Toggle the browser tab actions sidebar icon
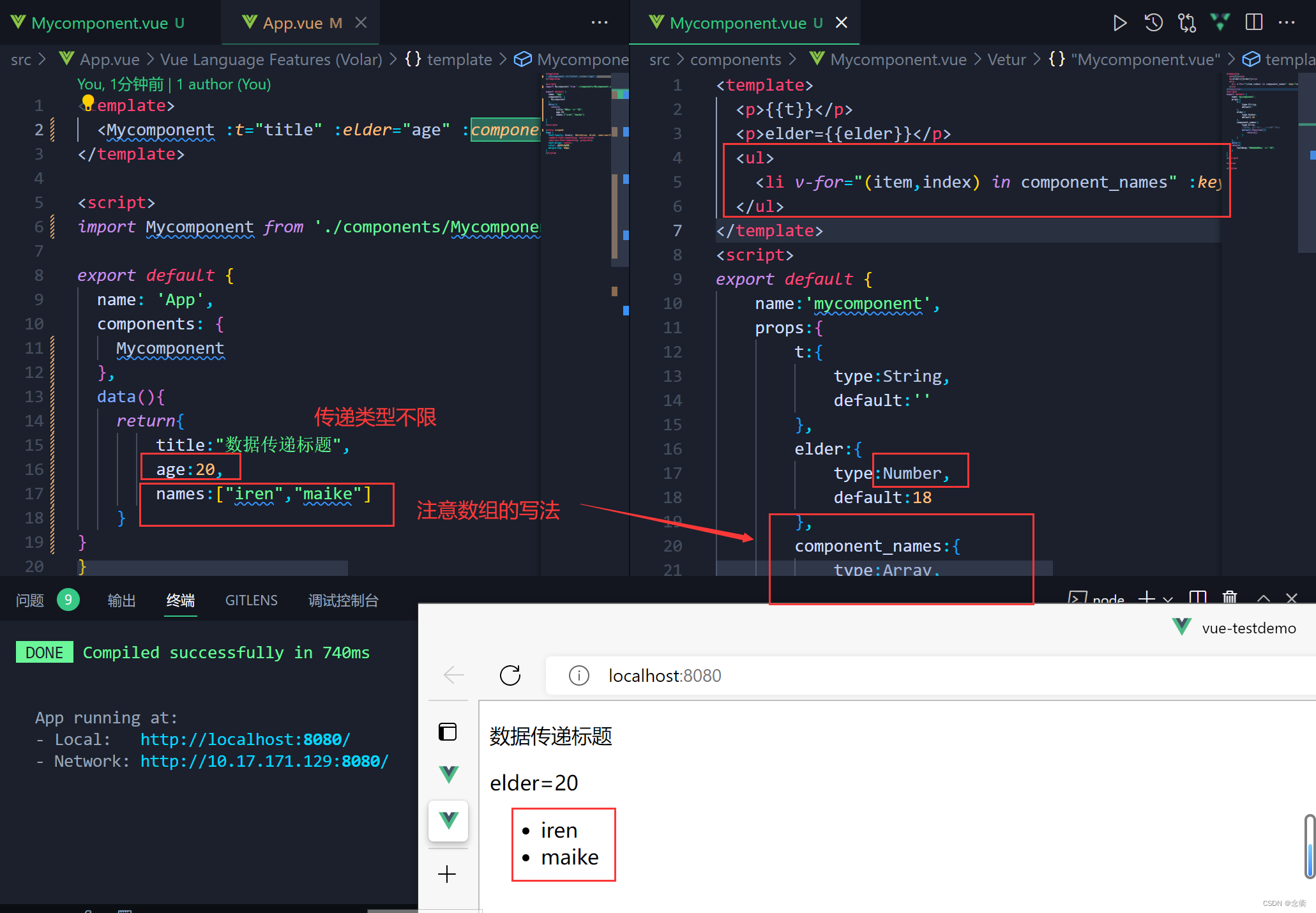1316x913 pixels. point(448,732)
